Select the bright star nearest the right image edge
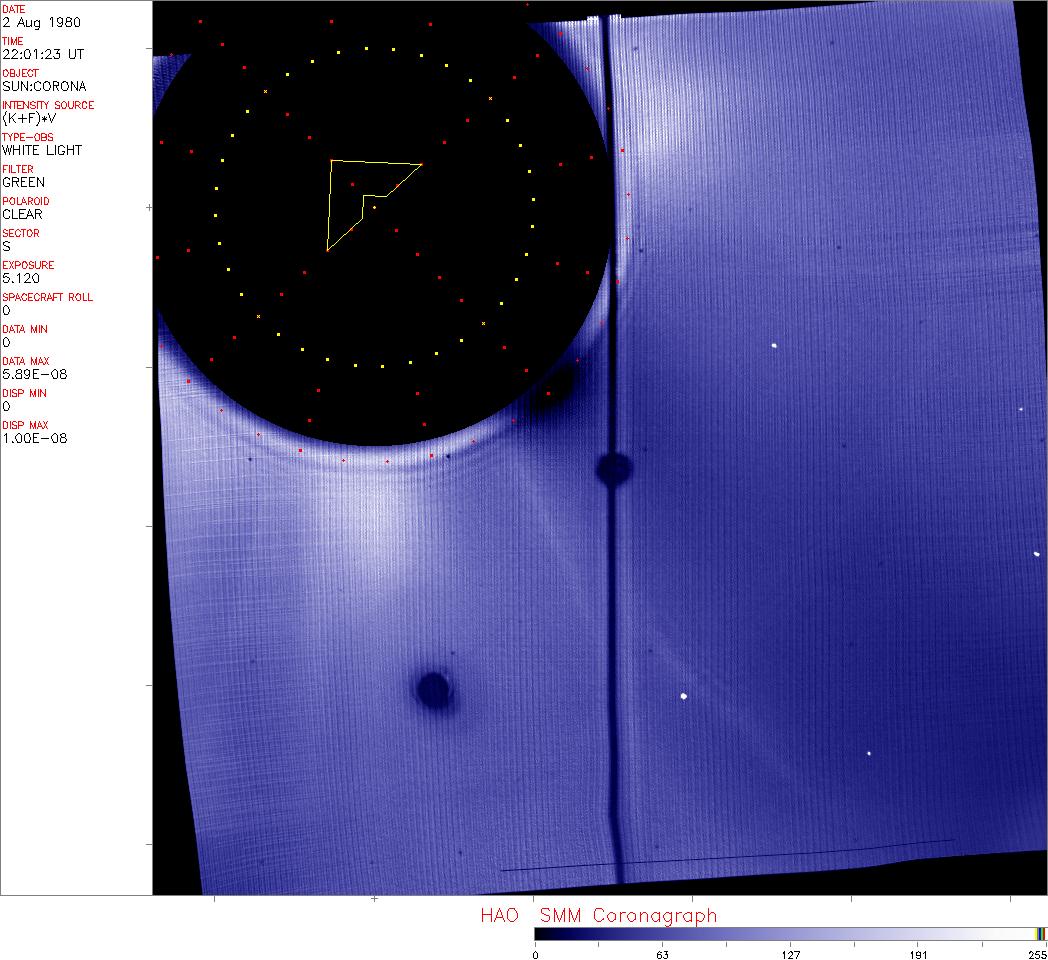 tap(1036, 553)
